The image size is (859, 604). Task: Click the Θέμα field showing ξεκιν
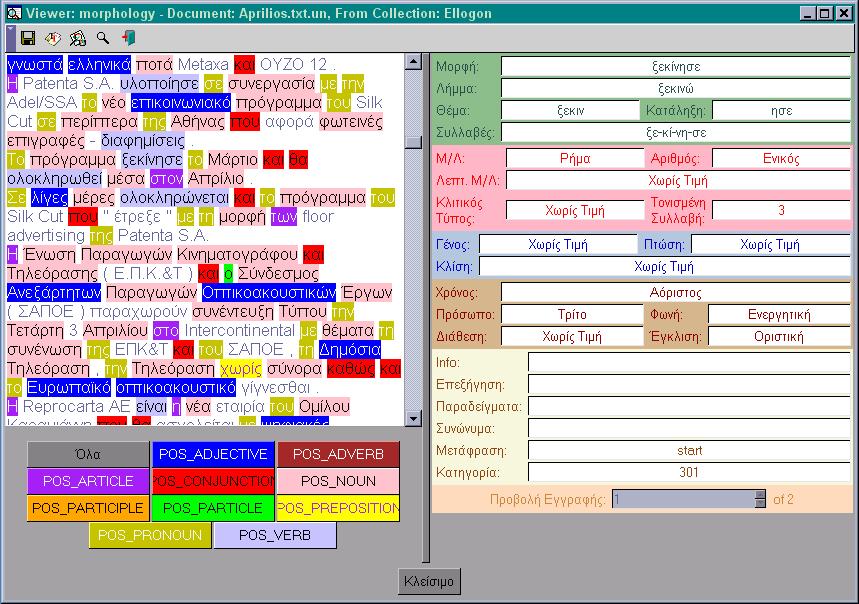[570, 111]
